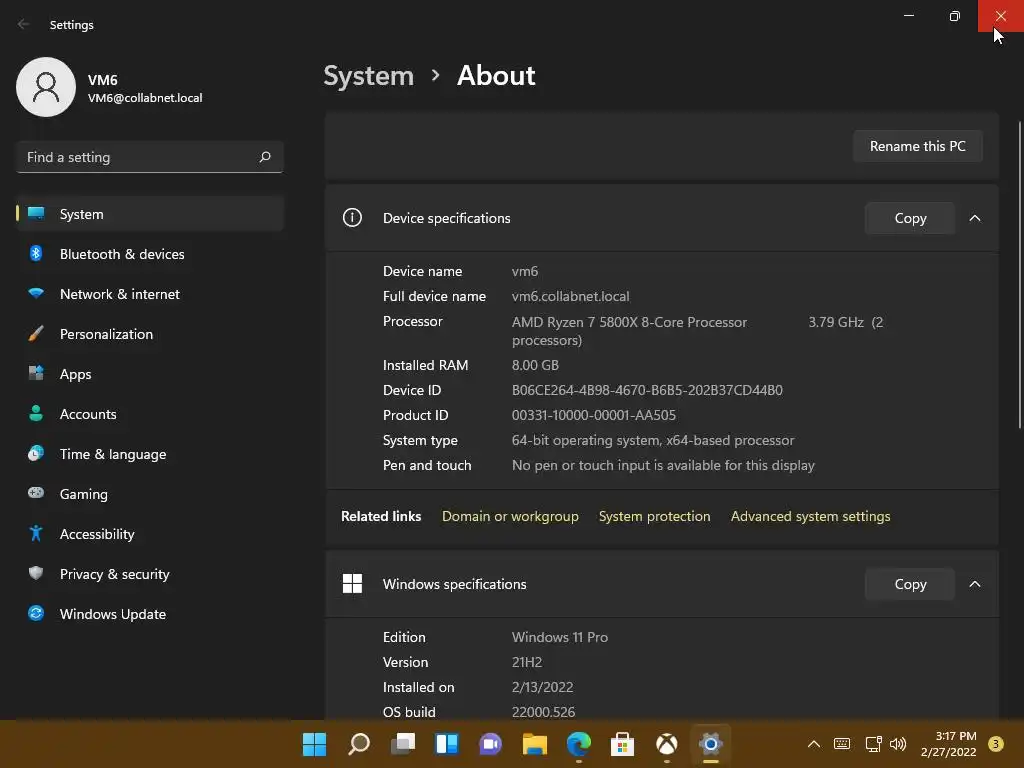The image size is (1024, 768).
Task: Go to Network & internet settings
Action: pyautogui.click(x=150, y=294)
